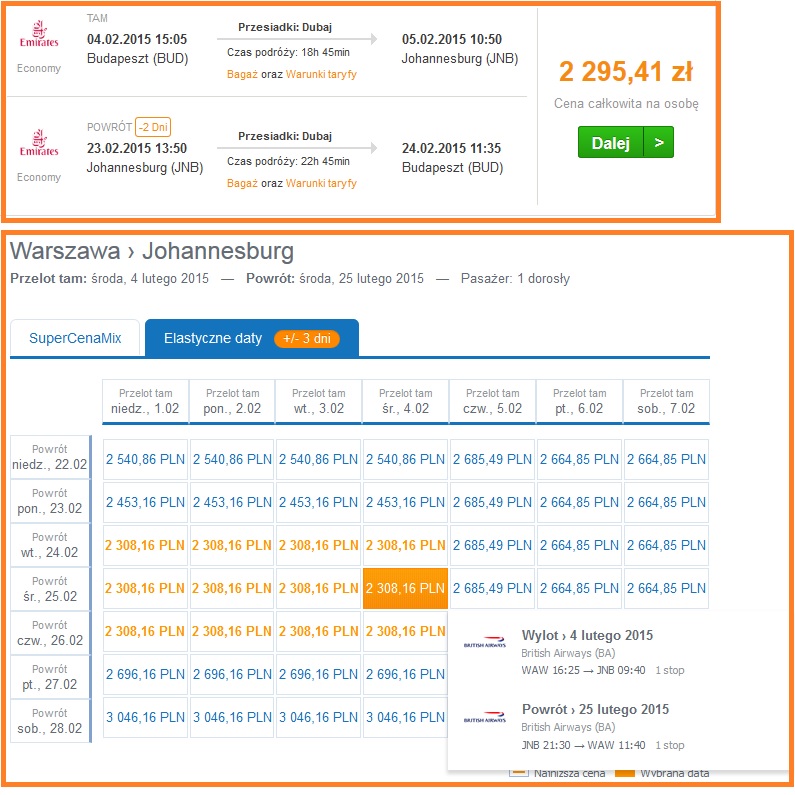Image resolution: width=795 pixels, height=795 pixels.
Task: Select return row śr., 25.02
Action: pyautogui.click(x=50, y=589)
